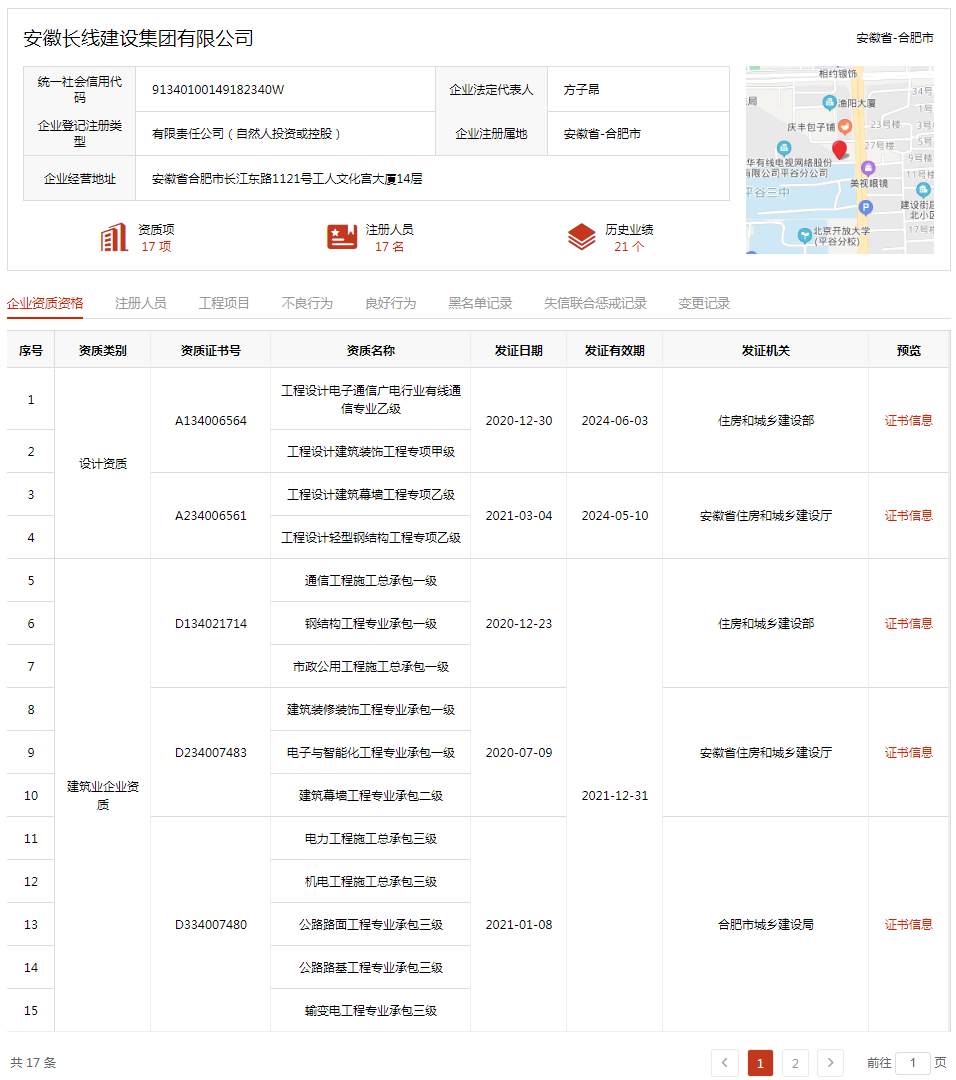Click the parking icon on the map
Viewport: 956px width, 1080px height.
coord(866,207)
